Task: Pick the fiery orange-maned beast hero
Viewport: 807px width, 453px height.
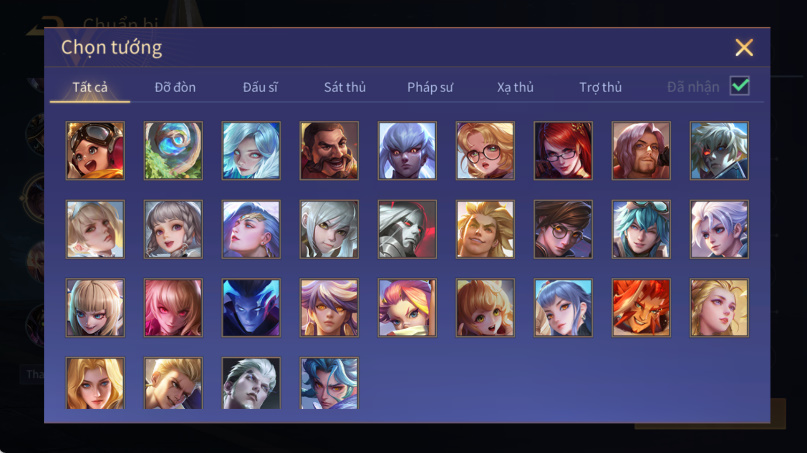Action: click(641, 308)
